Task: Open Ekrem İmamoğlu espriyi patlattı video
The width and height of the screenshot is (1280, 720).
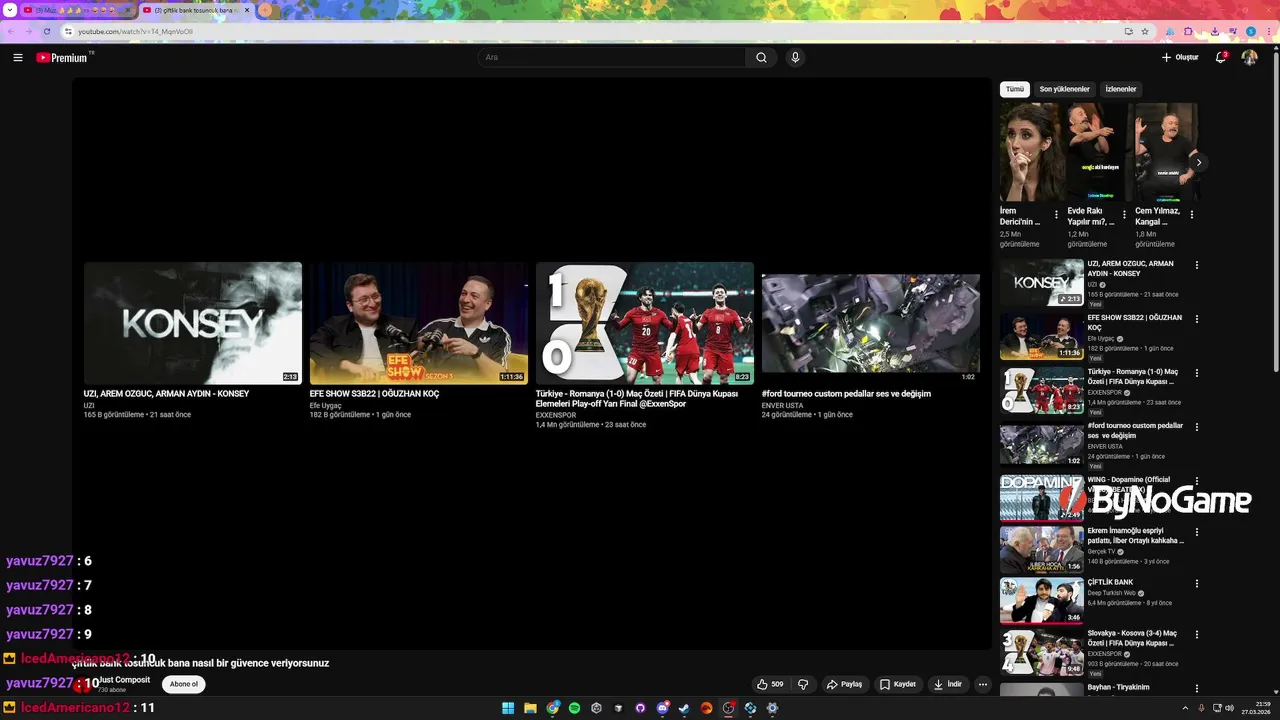Action: coord(1136,535)
